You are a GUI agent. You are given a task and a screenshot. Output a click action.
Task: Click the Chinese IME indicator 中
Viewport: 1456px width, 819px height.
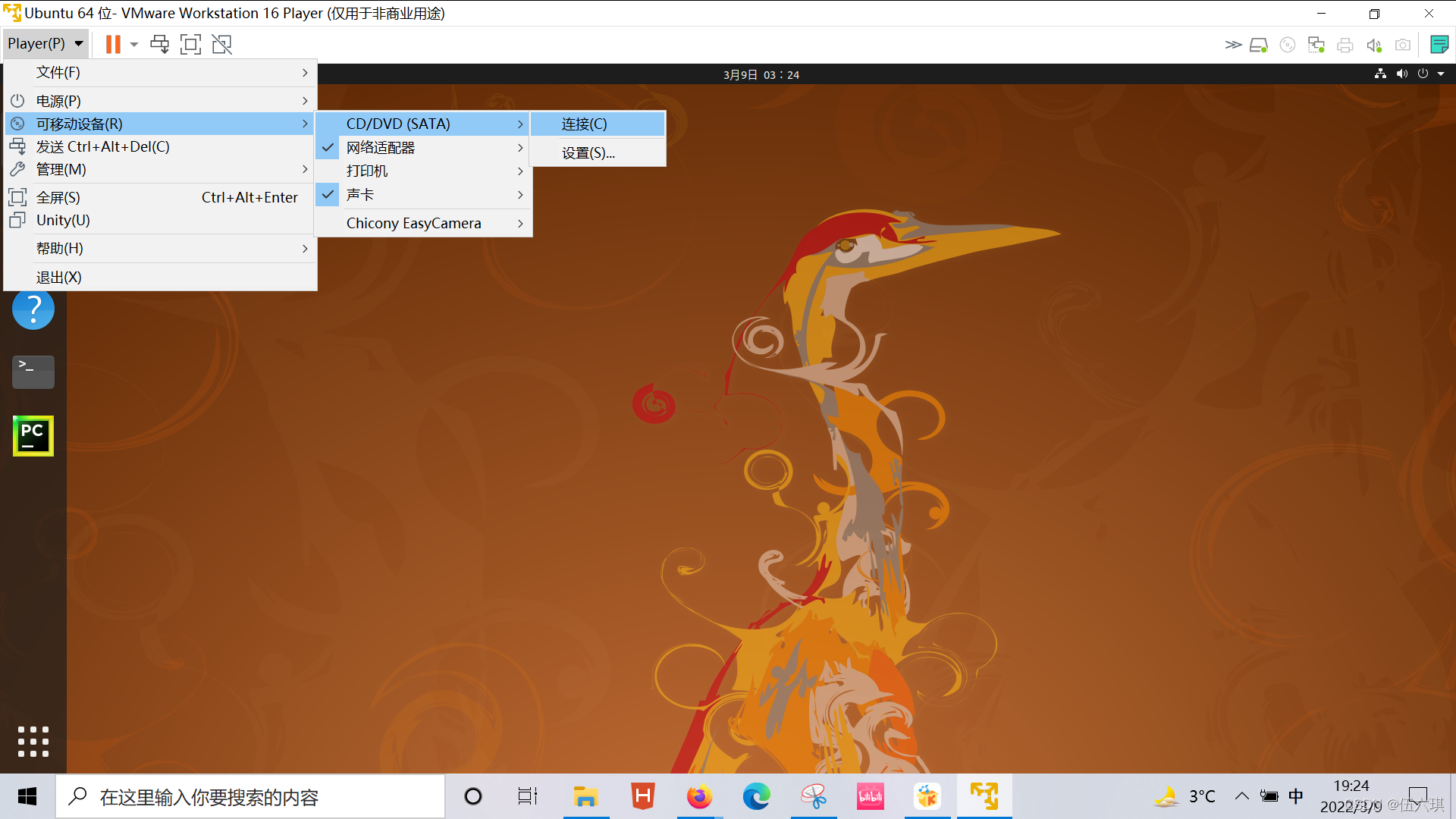pos(1296,796)
